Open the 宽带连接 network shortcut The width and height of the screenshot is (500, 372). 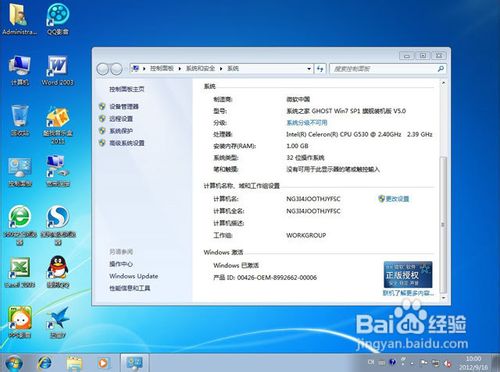pyautogui.click(x=58, y=171)
